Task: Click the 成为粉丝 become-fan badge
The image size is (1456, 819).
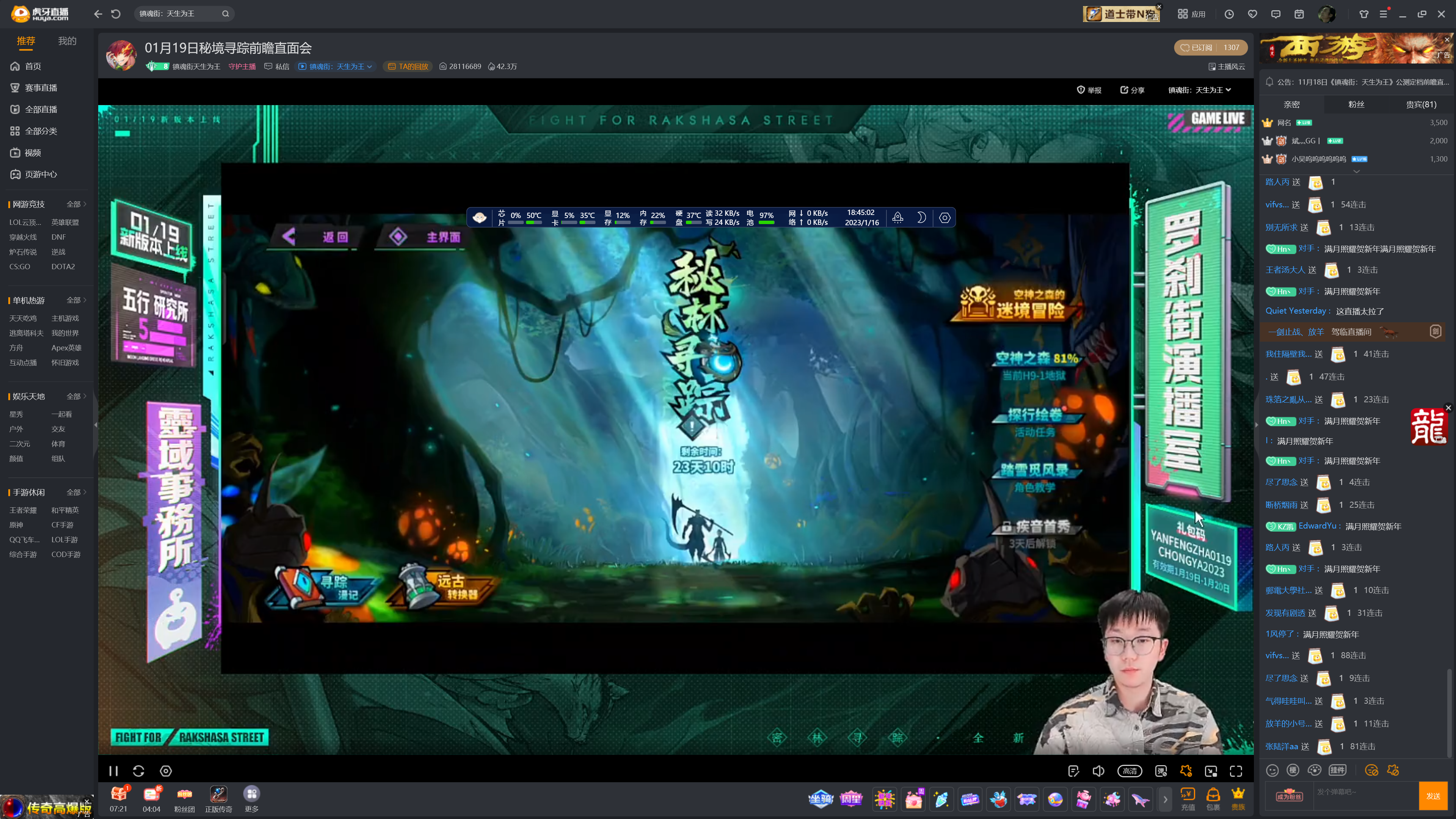Action: pos(1289,796)
